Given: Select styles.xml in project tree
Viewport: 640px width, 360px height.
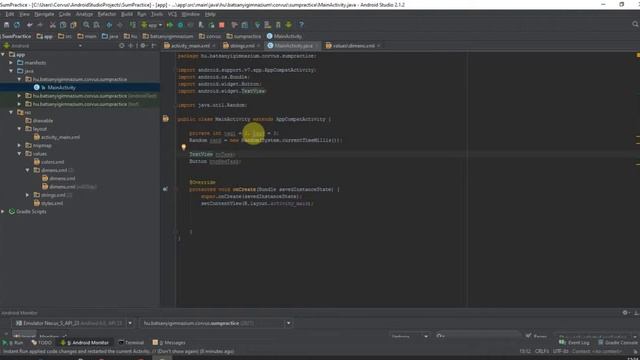Looking at the screenshot, I should (x=52, y=203).
